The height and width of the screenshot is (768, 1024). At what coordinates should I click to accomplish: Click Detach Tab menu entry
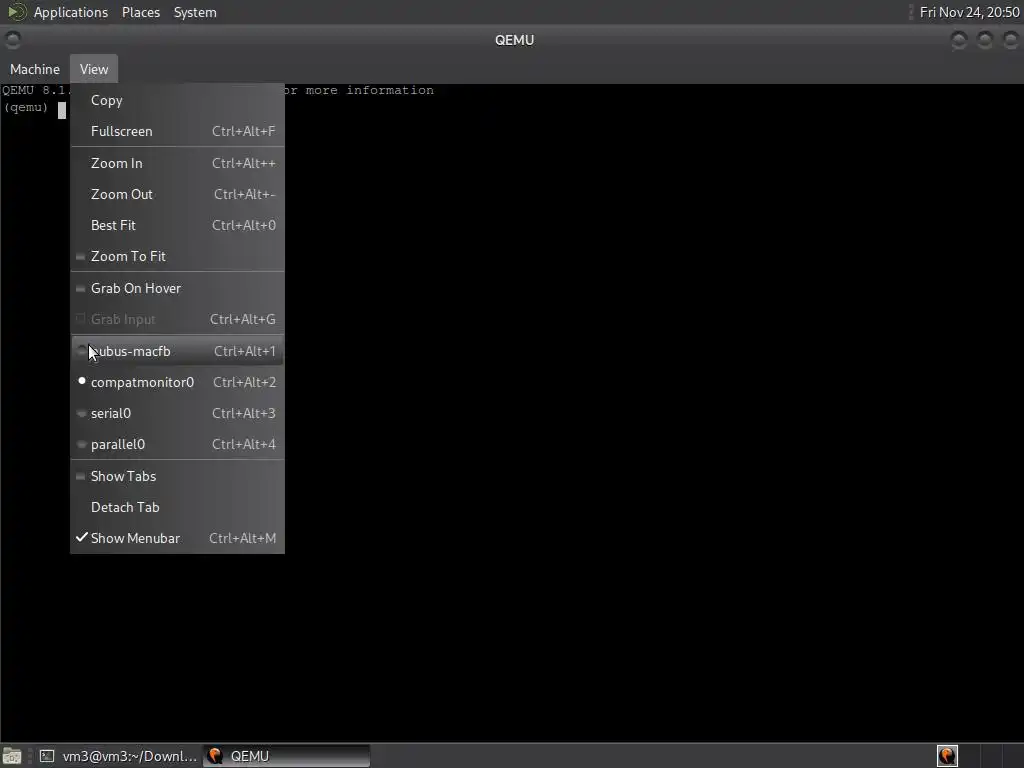[x=177, y=507]
